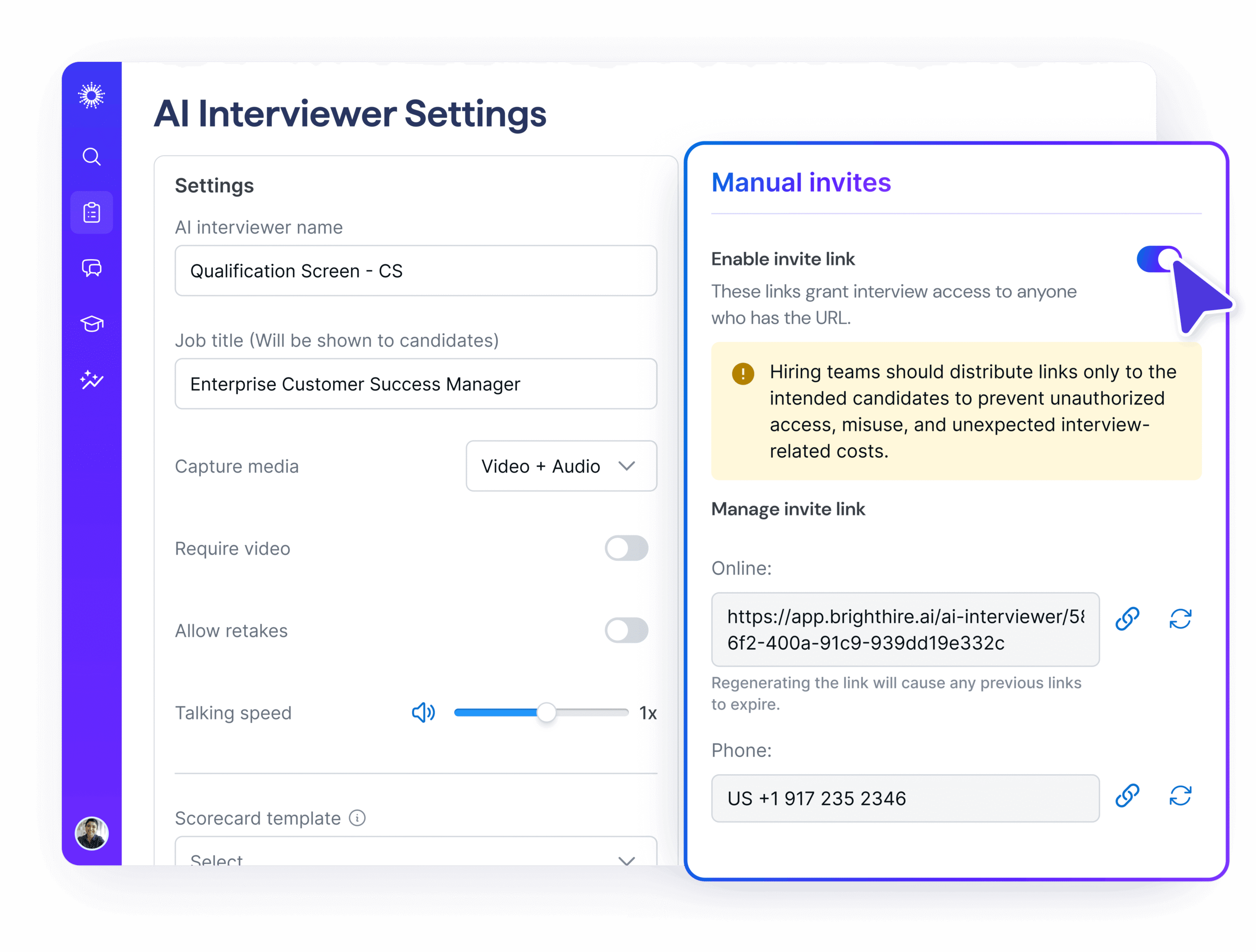Select the clipboard icon in sidebar
The height and width of the screenshot is (952, 1256).
[x=91, y=212]
